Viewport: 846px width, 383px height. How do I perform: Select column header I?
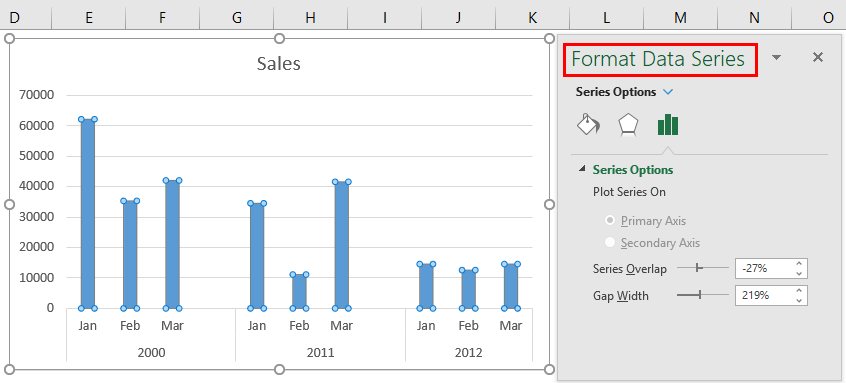coord(385,18)
